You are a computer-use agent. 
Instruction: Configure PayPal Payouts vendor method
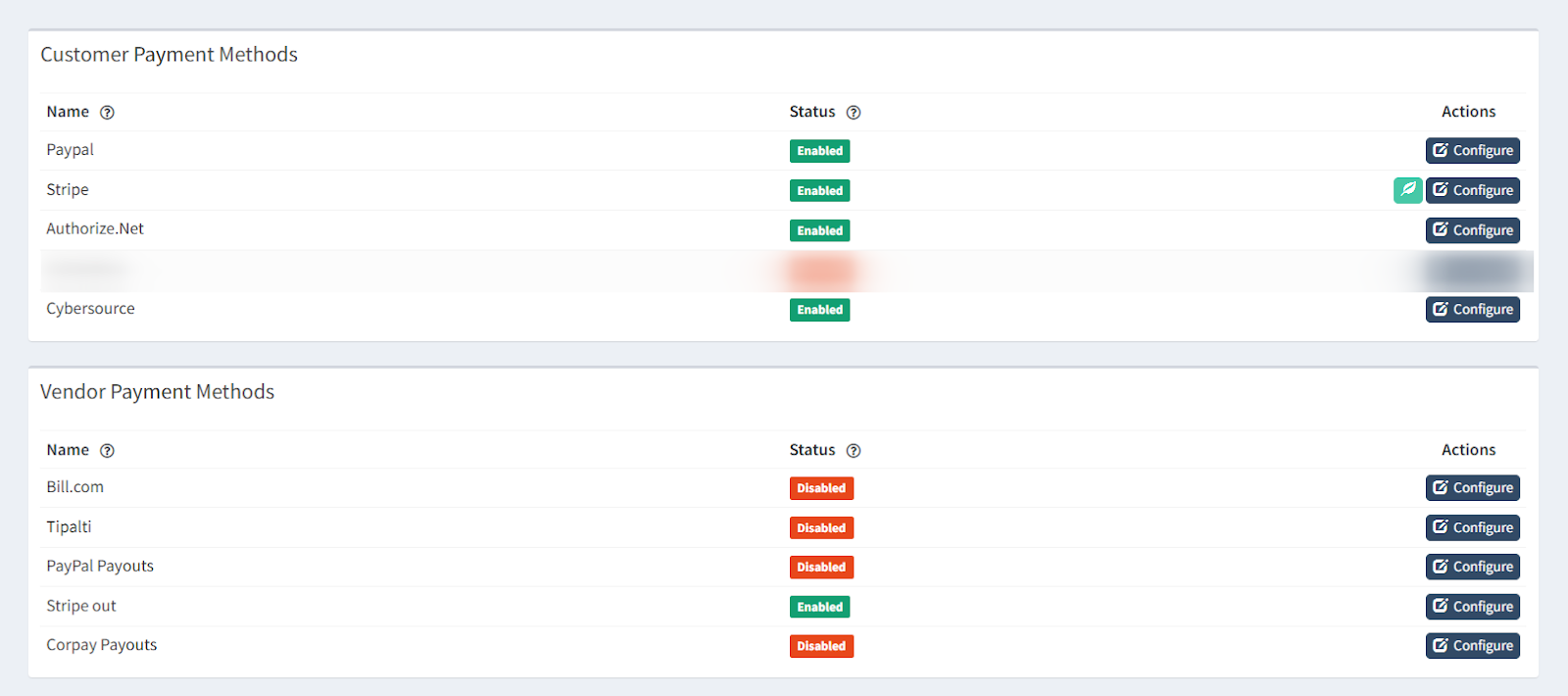[1472, 567]
